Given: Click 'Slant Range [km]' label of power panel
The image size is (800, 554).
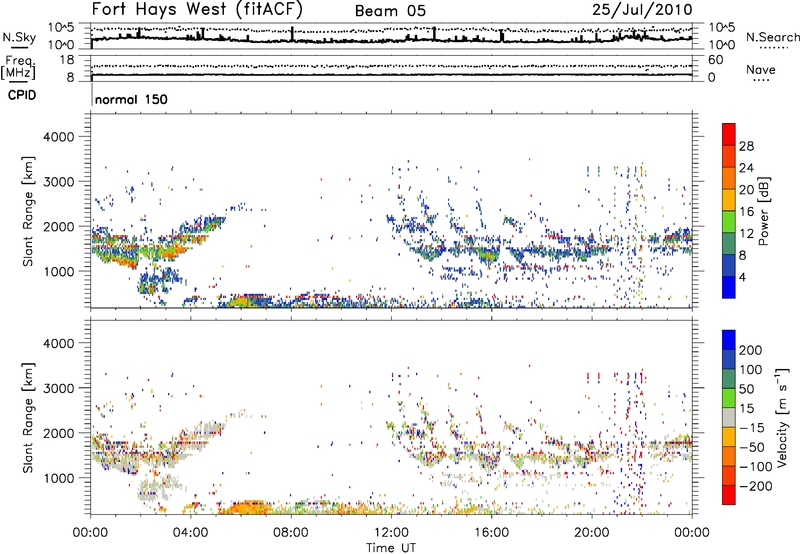Looking at the screenshot, I should tap(29, 211).
